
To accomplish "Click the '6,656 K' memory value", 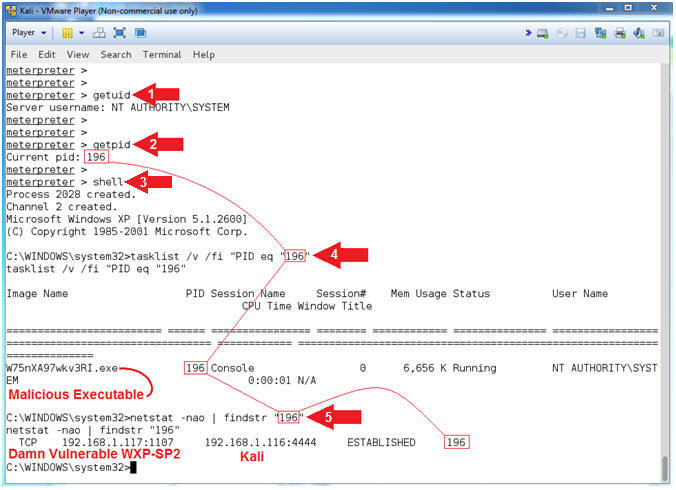I will click(x=425, y=368).
